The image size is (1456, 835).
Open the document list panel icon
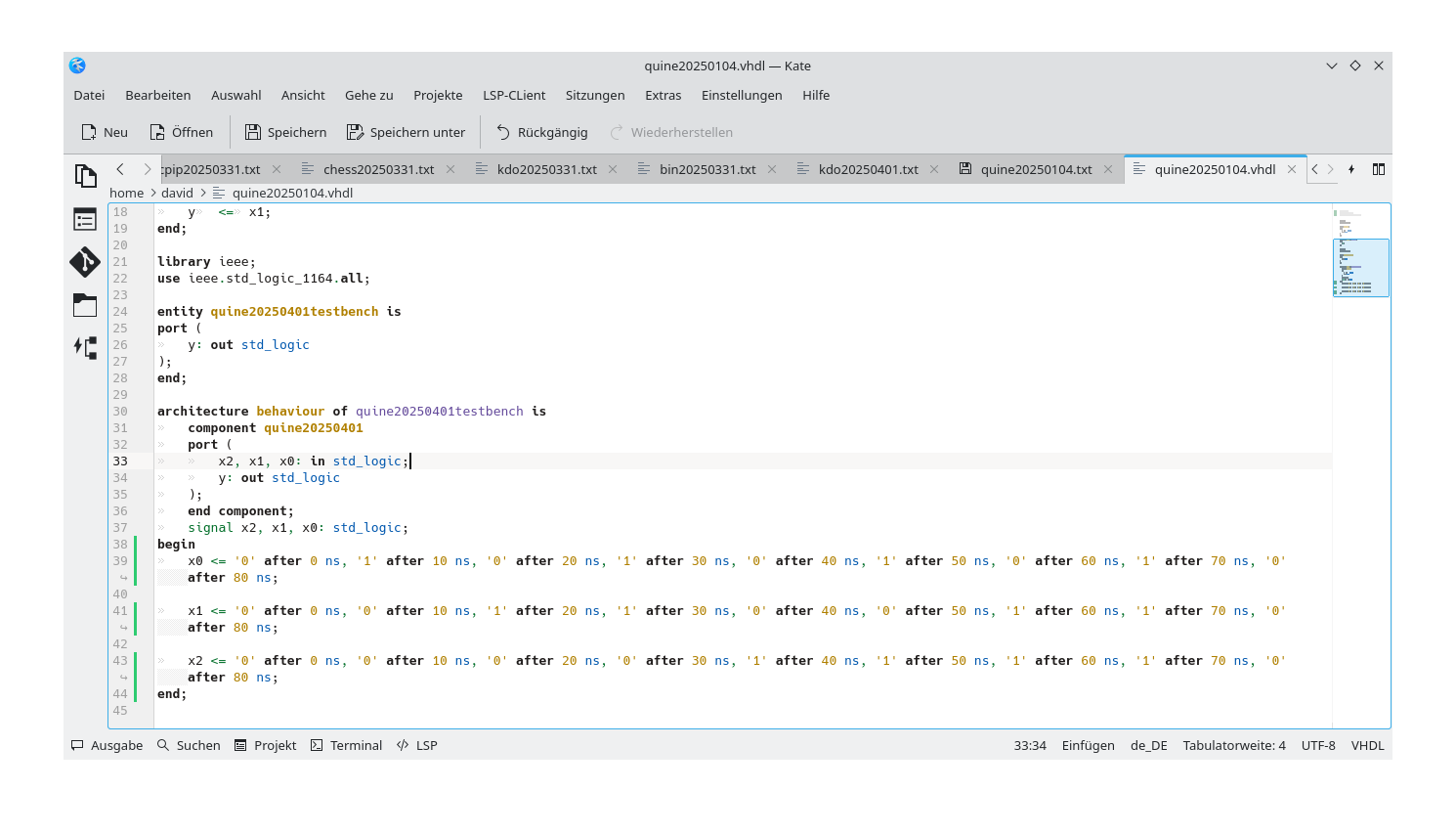click(x=85, y=219)
